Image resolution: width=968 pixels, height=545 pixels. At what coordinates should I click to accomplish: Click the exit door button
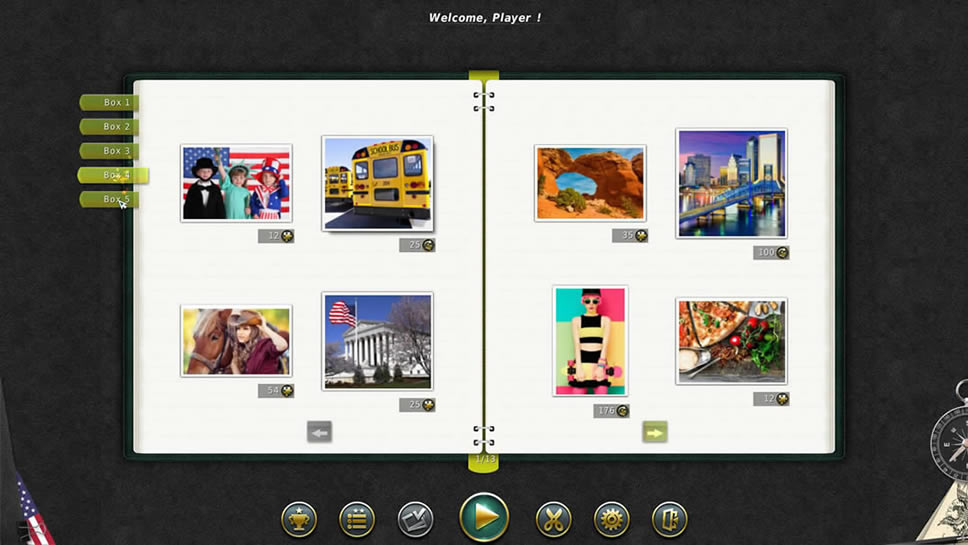(669, 519)
